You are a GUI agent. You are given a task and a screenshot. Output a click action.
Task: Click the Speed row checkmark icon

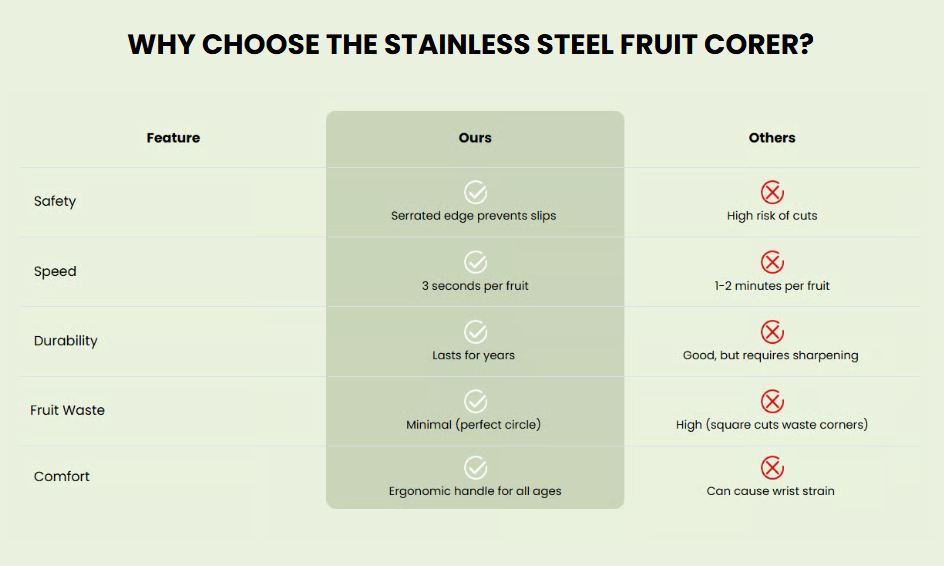point(475,262)
